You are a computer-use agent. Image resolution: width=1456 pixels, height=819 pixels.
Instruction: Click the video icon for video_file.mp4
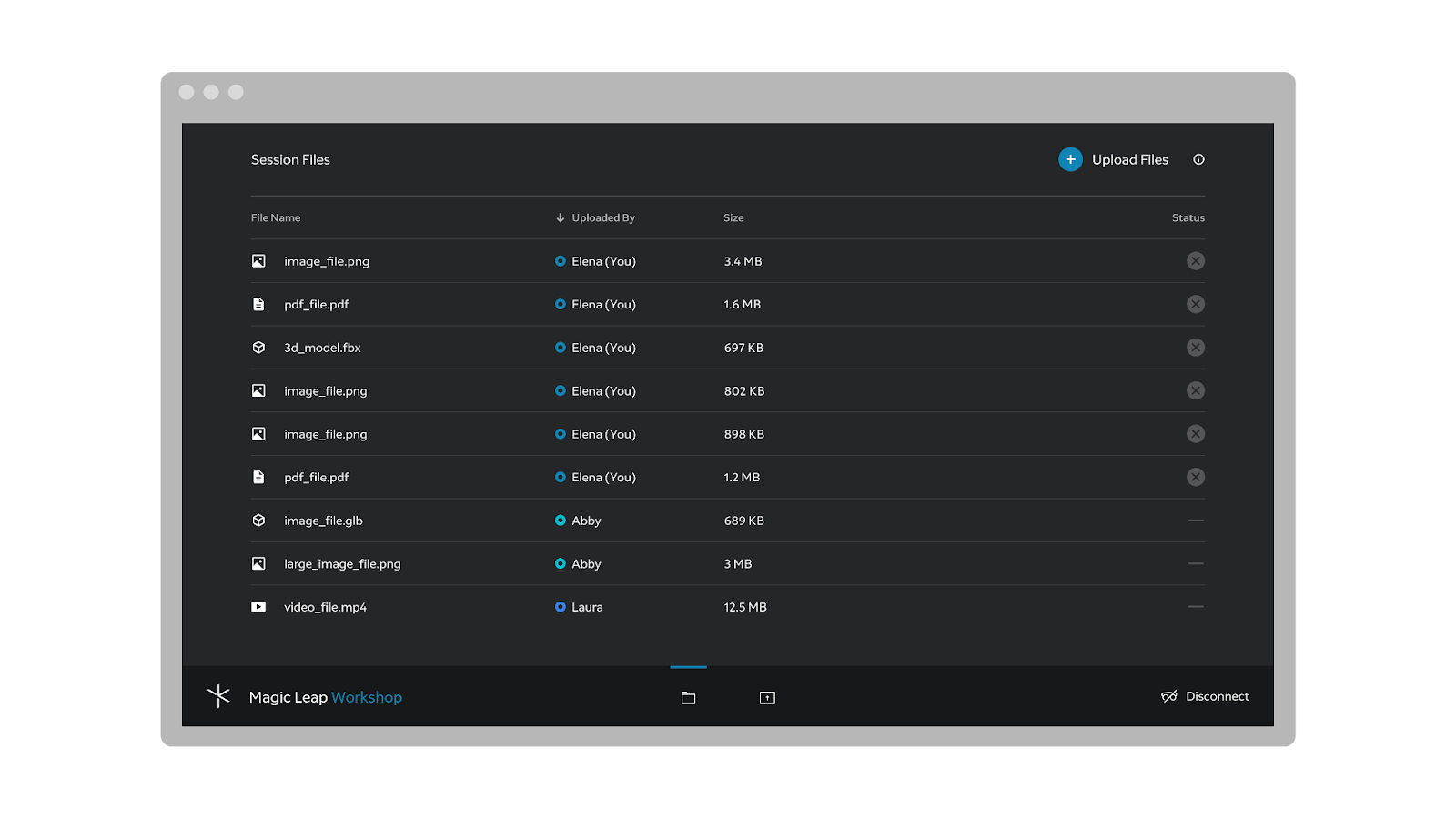point(258,607)
